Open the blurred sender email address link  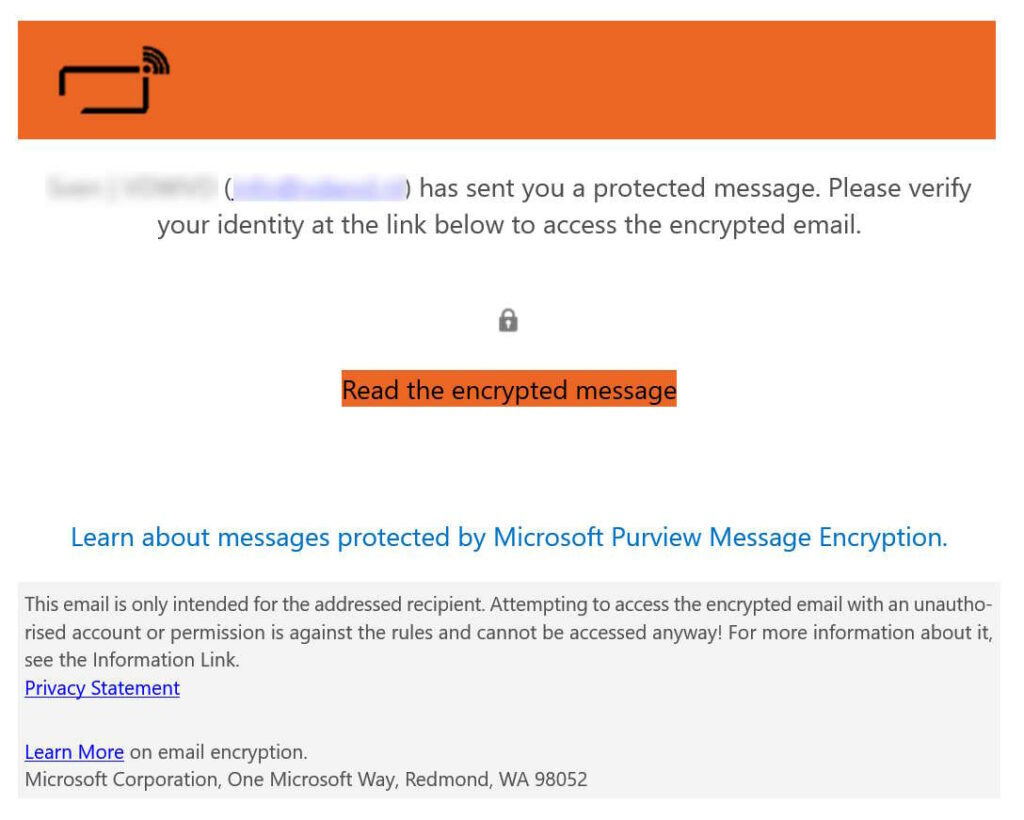[x=319, y=188]
